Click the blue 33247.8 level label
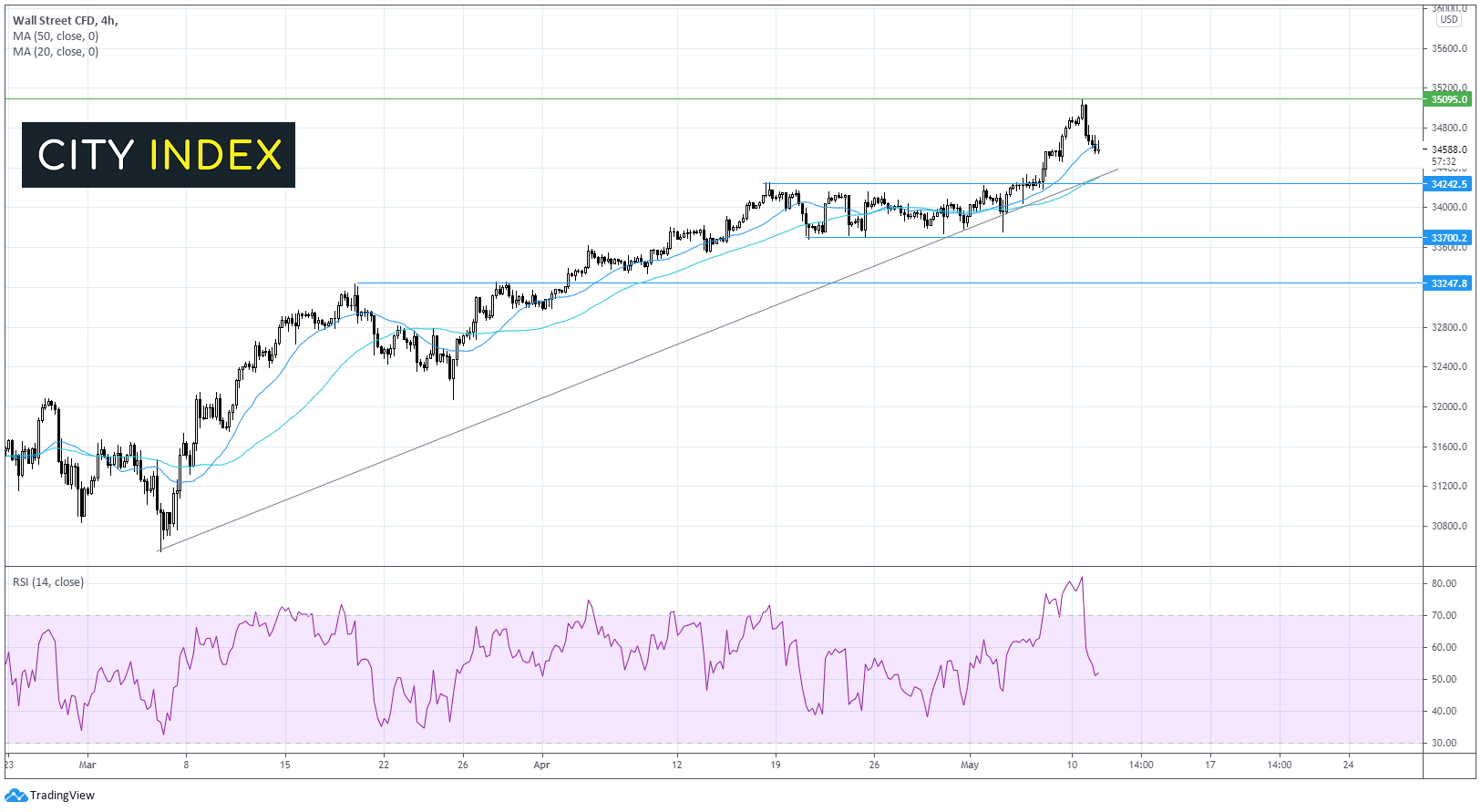 (x=1448, y=283)
